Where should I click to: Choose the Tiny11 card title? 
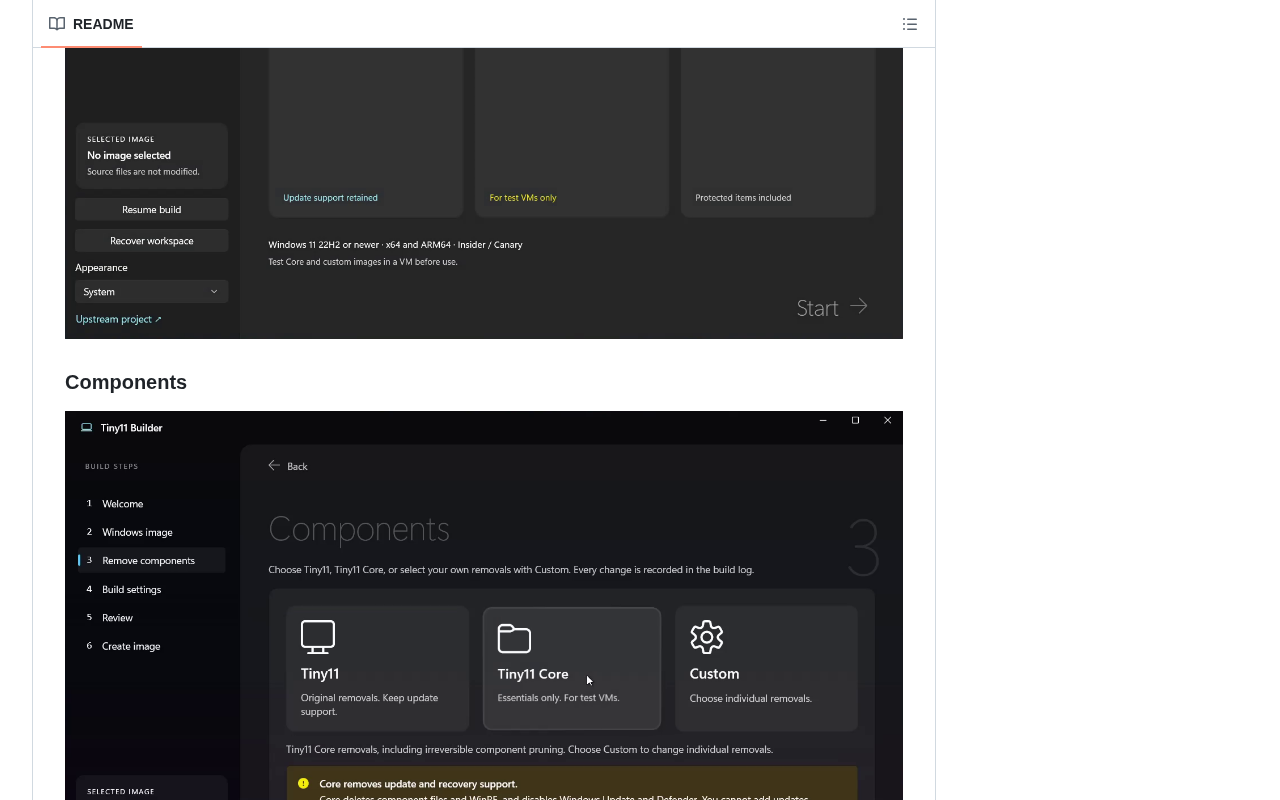coord(320,674)
